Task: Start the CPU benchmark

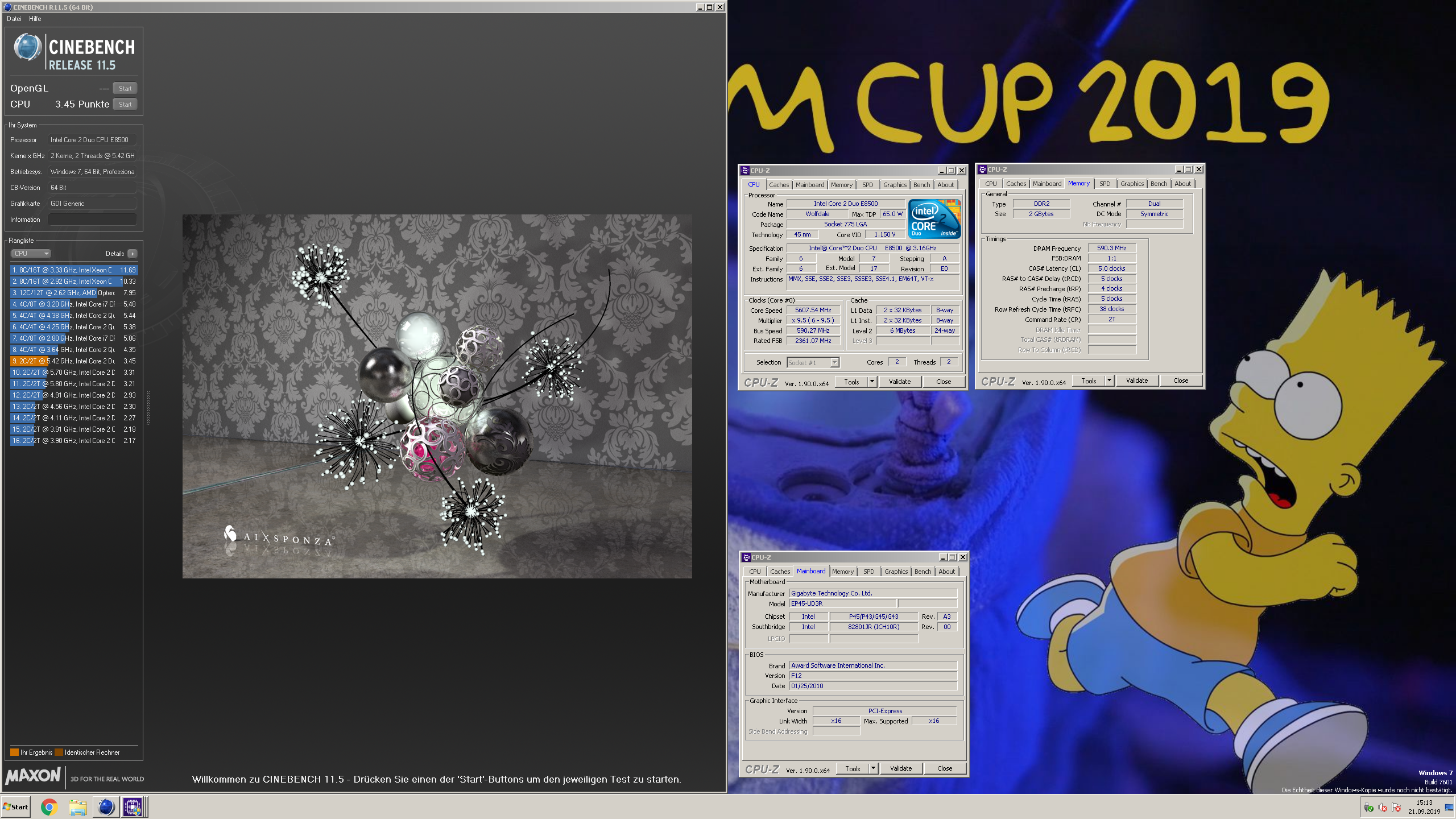Action: (x=125, y=104)
